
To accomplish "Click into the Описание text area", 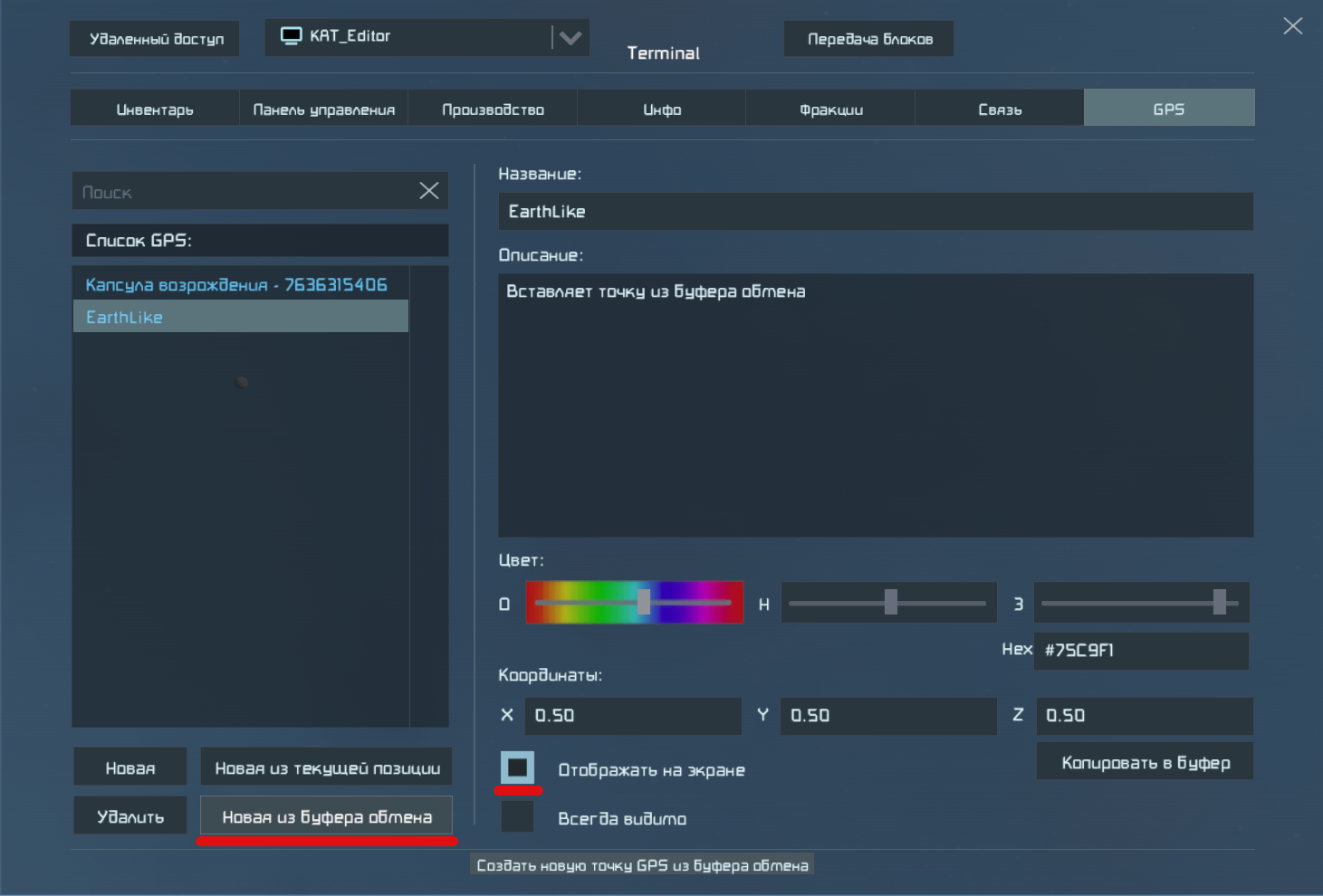I will (x=876, y=405).
